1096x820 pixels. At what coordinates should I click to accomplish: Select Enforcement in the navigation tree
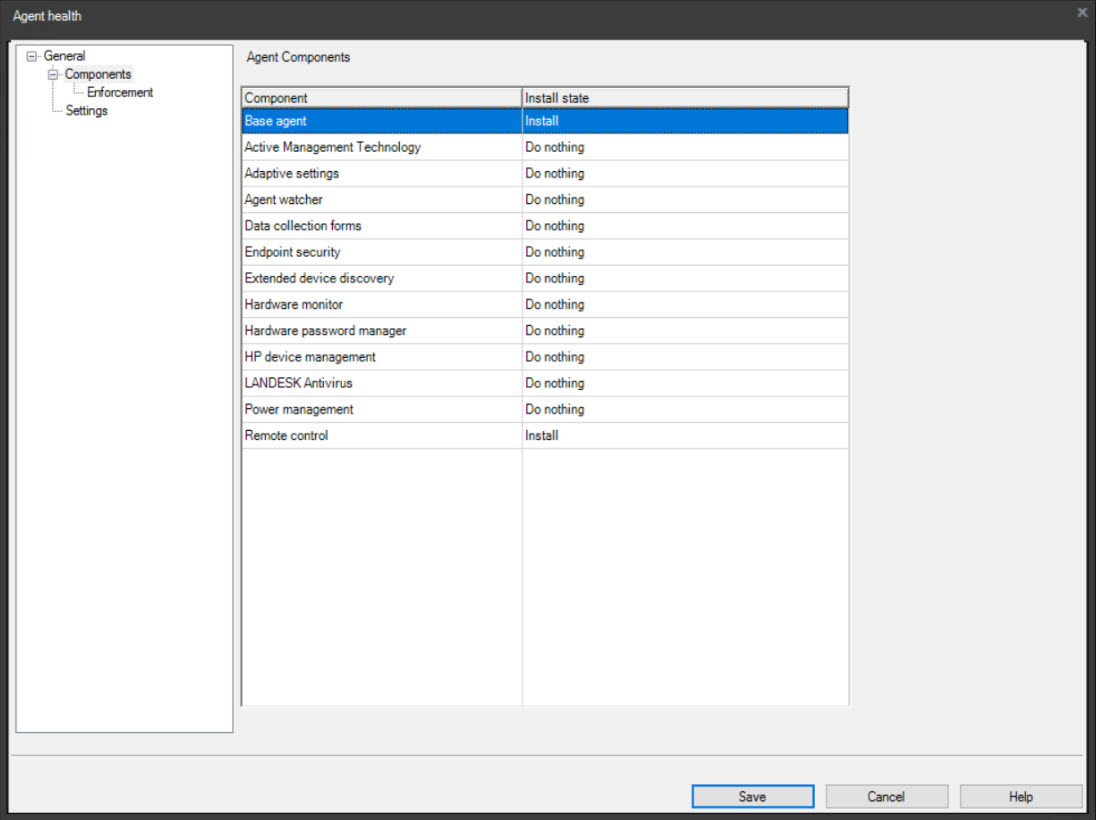pos(121,92)
